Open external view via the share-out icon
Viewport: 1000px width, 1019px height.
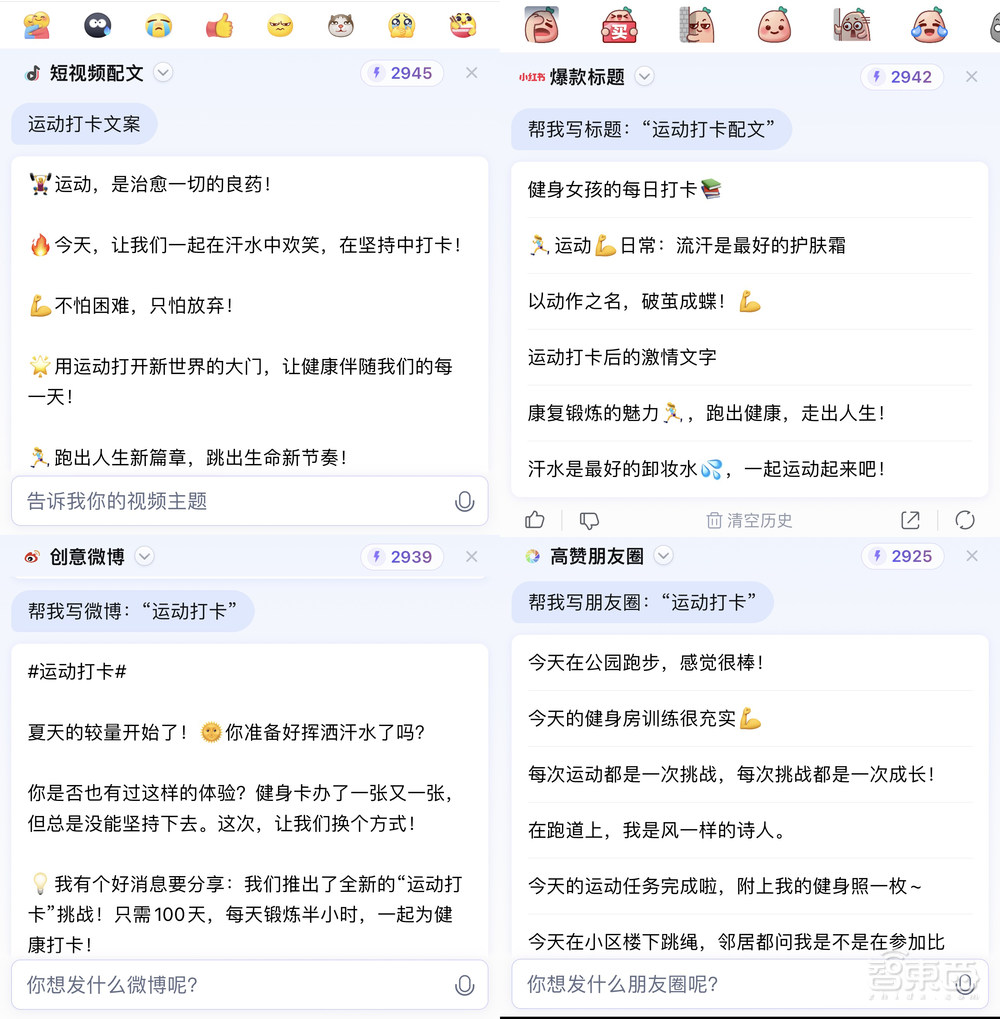point(910,520)
